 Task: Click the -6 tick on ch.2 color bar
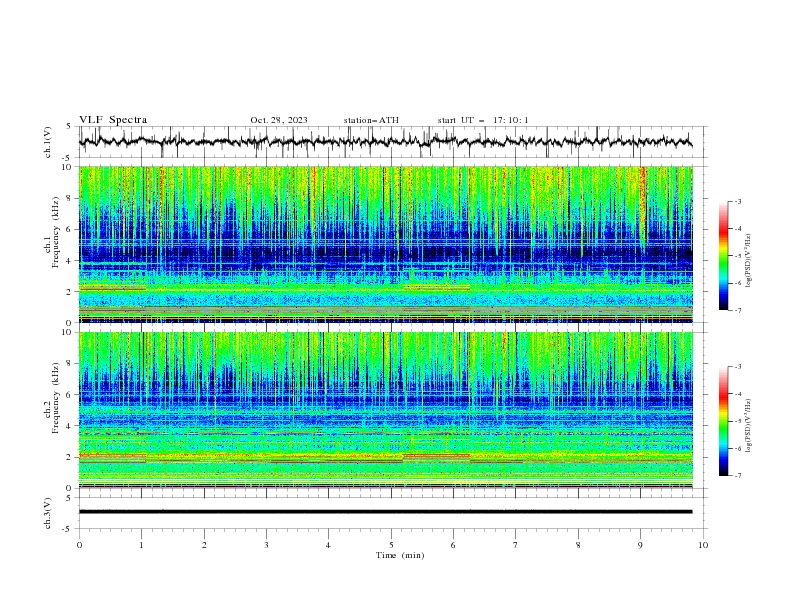[x=737, y=448]
